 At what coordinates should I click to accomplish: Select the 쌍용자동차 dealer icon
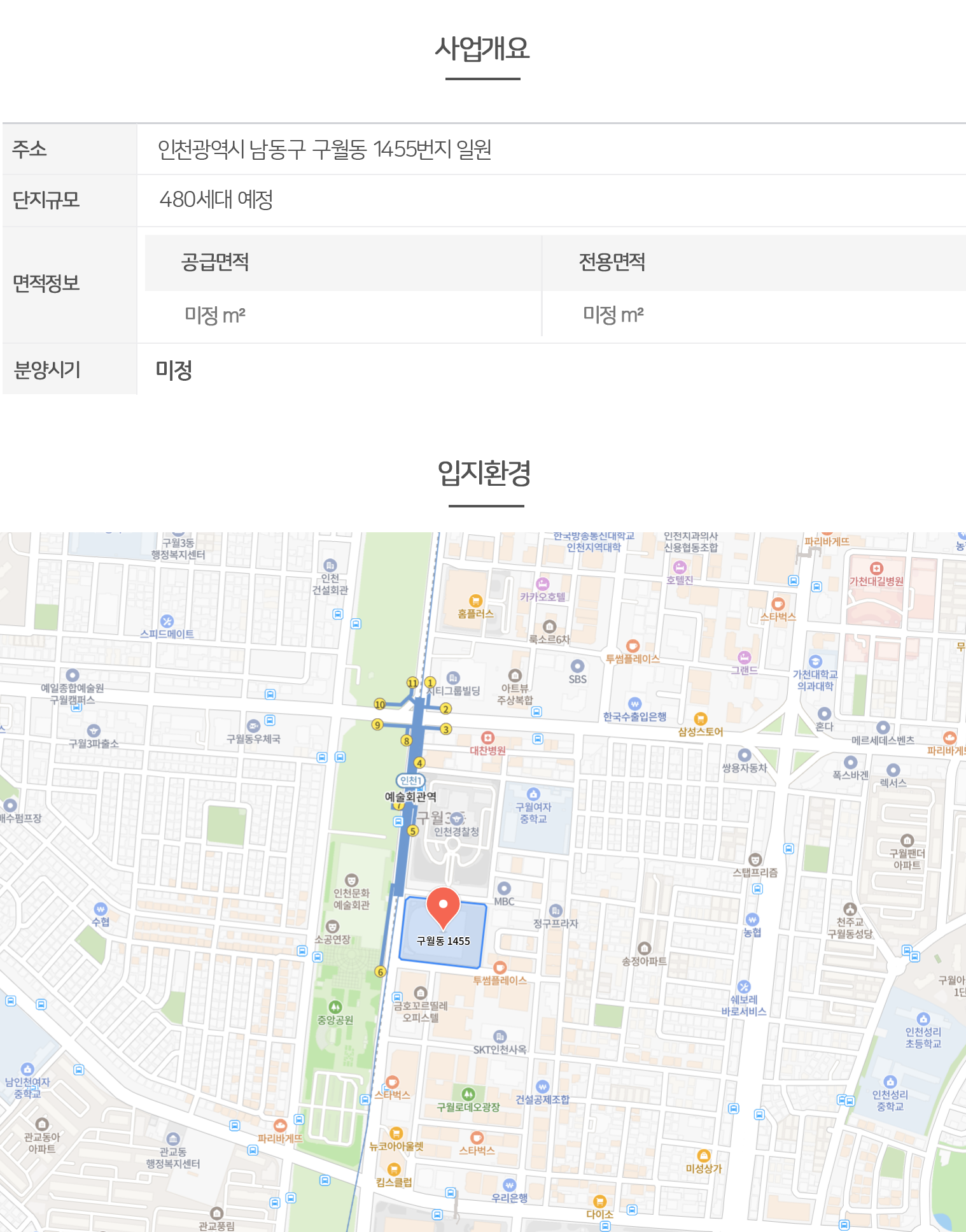[745, 755]
